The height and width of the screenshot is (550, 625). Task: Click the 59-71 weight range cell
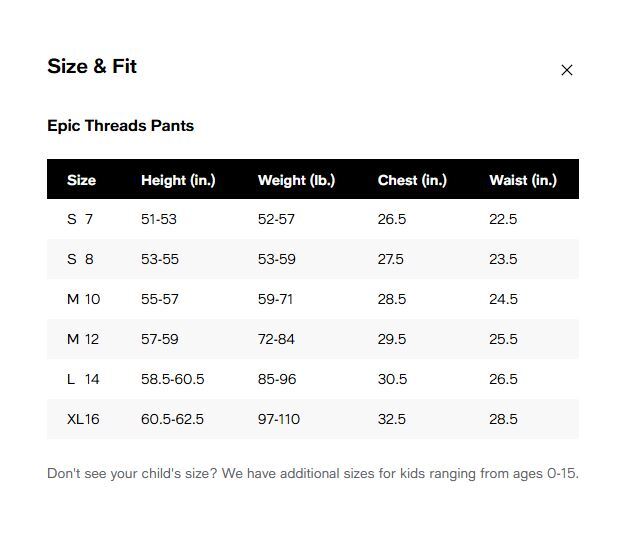tap(275, 299)
